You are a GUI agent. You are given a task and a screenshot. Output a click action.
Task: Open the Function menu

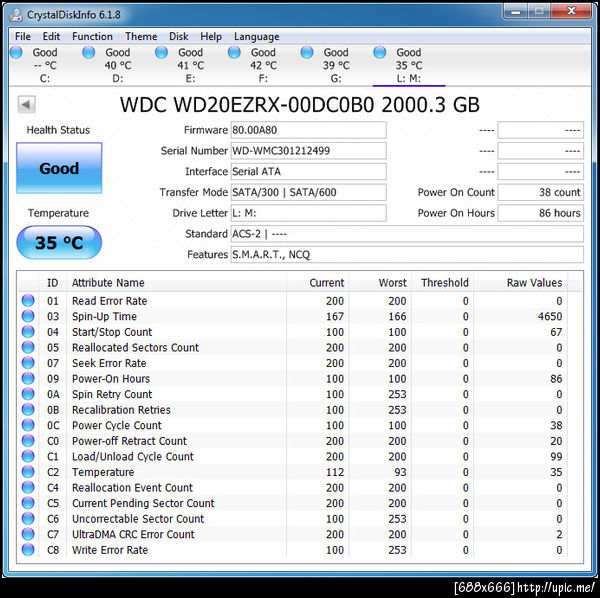tap(92, 36)
